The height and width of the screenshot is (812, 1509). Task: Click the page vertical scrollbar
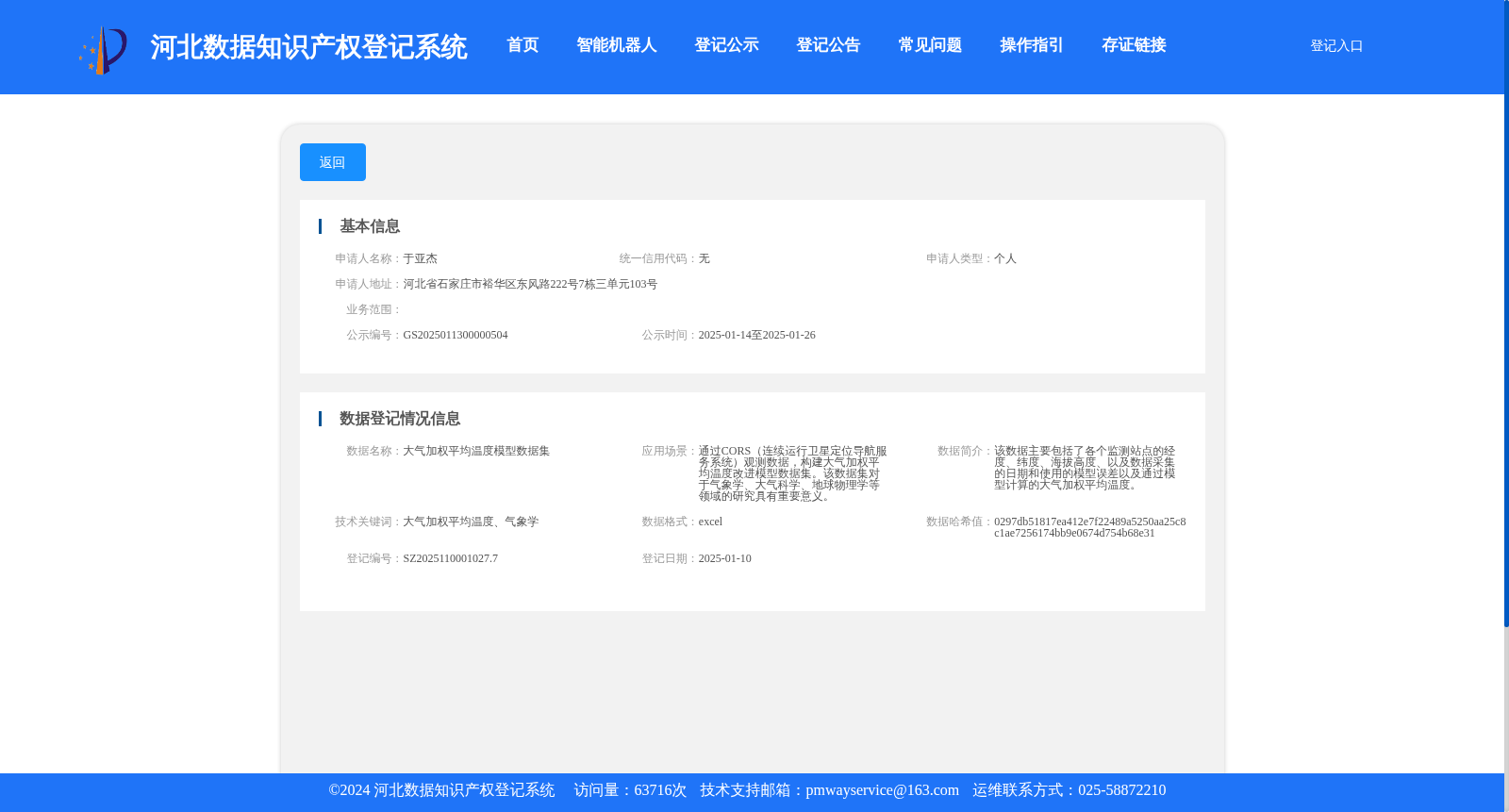(1506, 314)
